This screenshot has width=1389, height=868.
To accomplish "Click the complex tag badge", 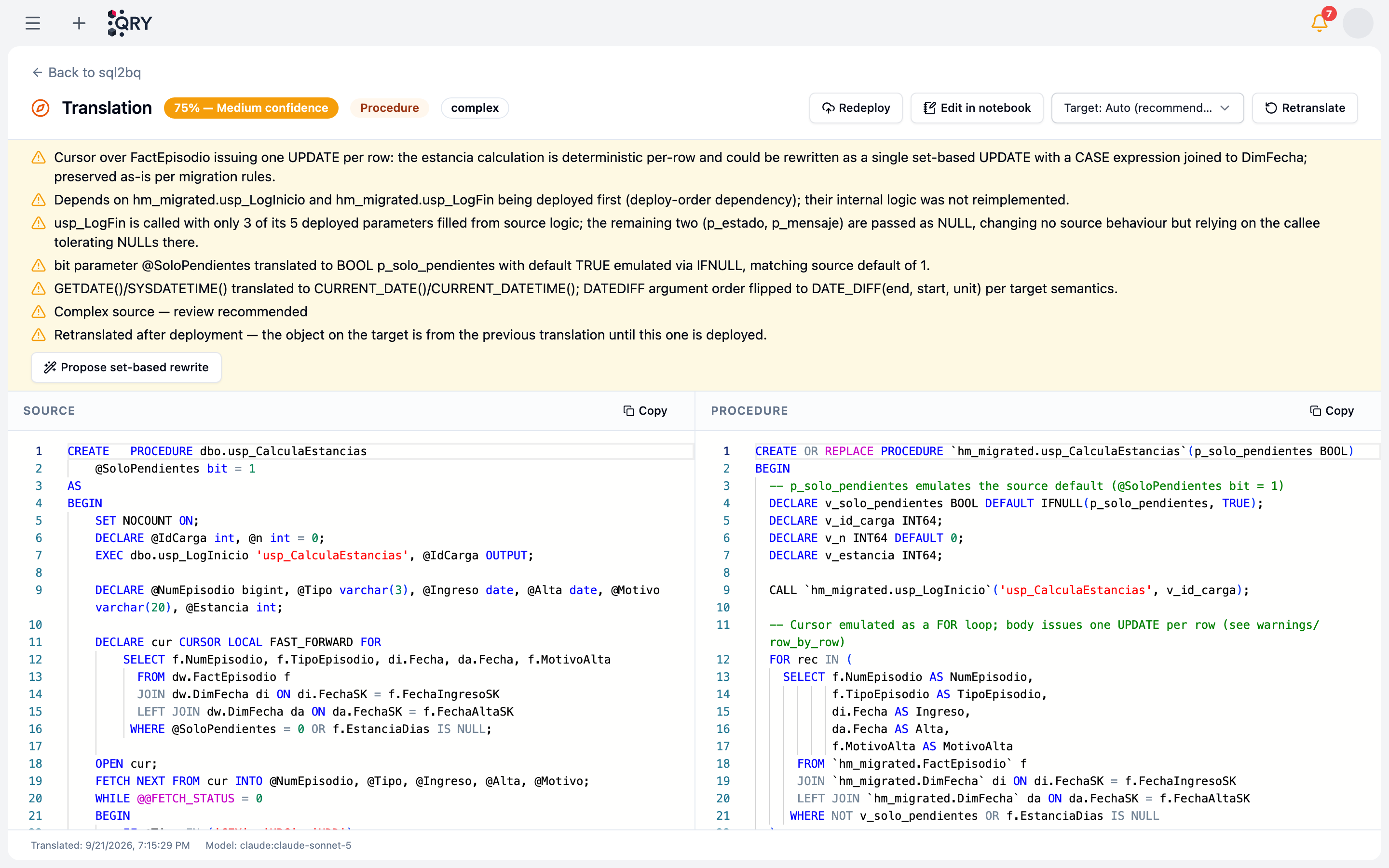I will pyautogui.click(x=475, y=108).
